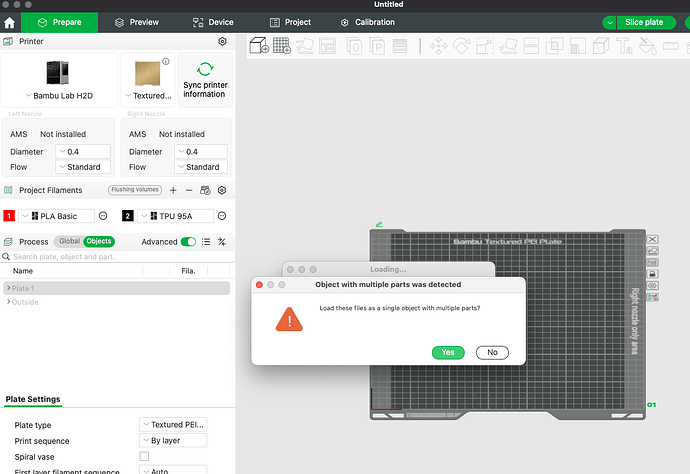Click the Add plate grid icon
The height and width of the screenshot is (474, 690).
[282, 45]
